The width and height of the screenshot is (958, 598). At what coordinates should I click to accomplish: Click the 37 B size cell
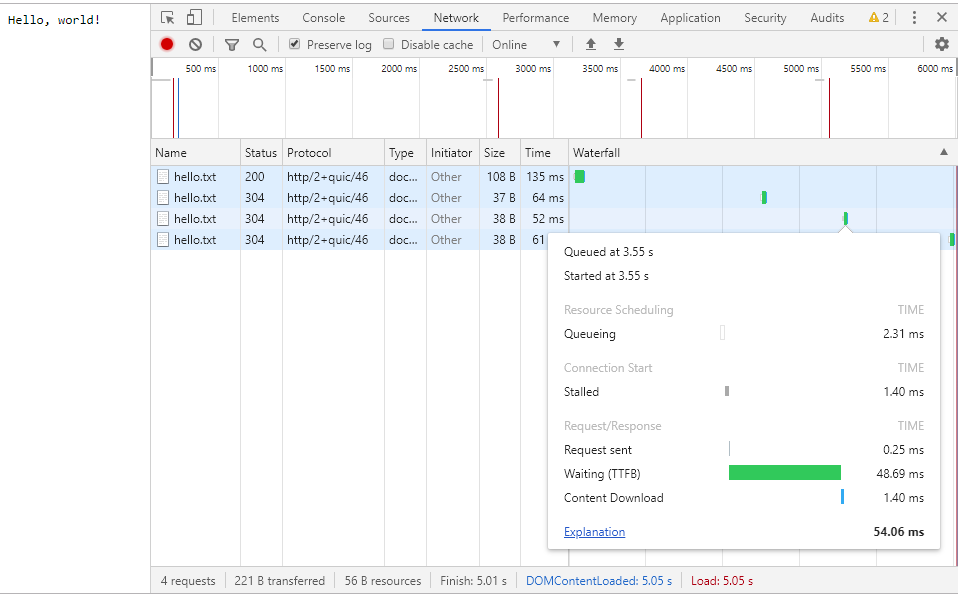(x=501, y=198)
